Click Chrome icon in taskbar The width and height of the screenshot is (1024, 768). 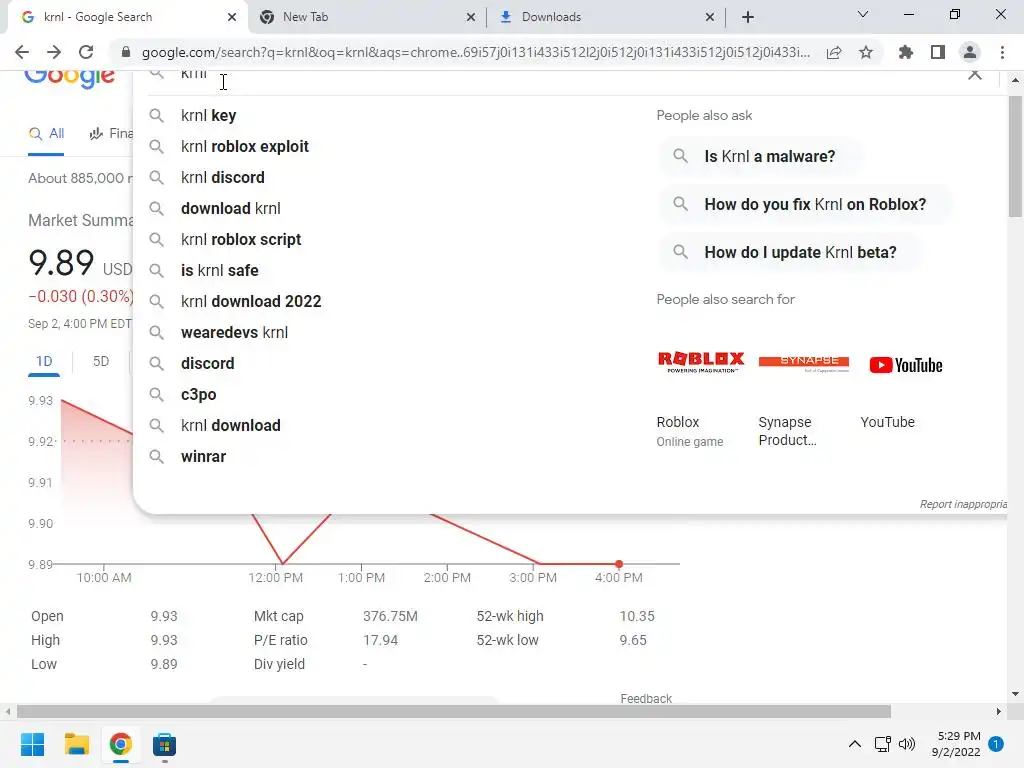click(x=121, y=744)
